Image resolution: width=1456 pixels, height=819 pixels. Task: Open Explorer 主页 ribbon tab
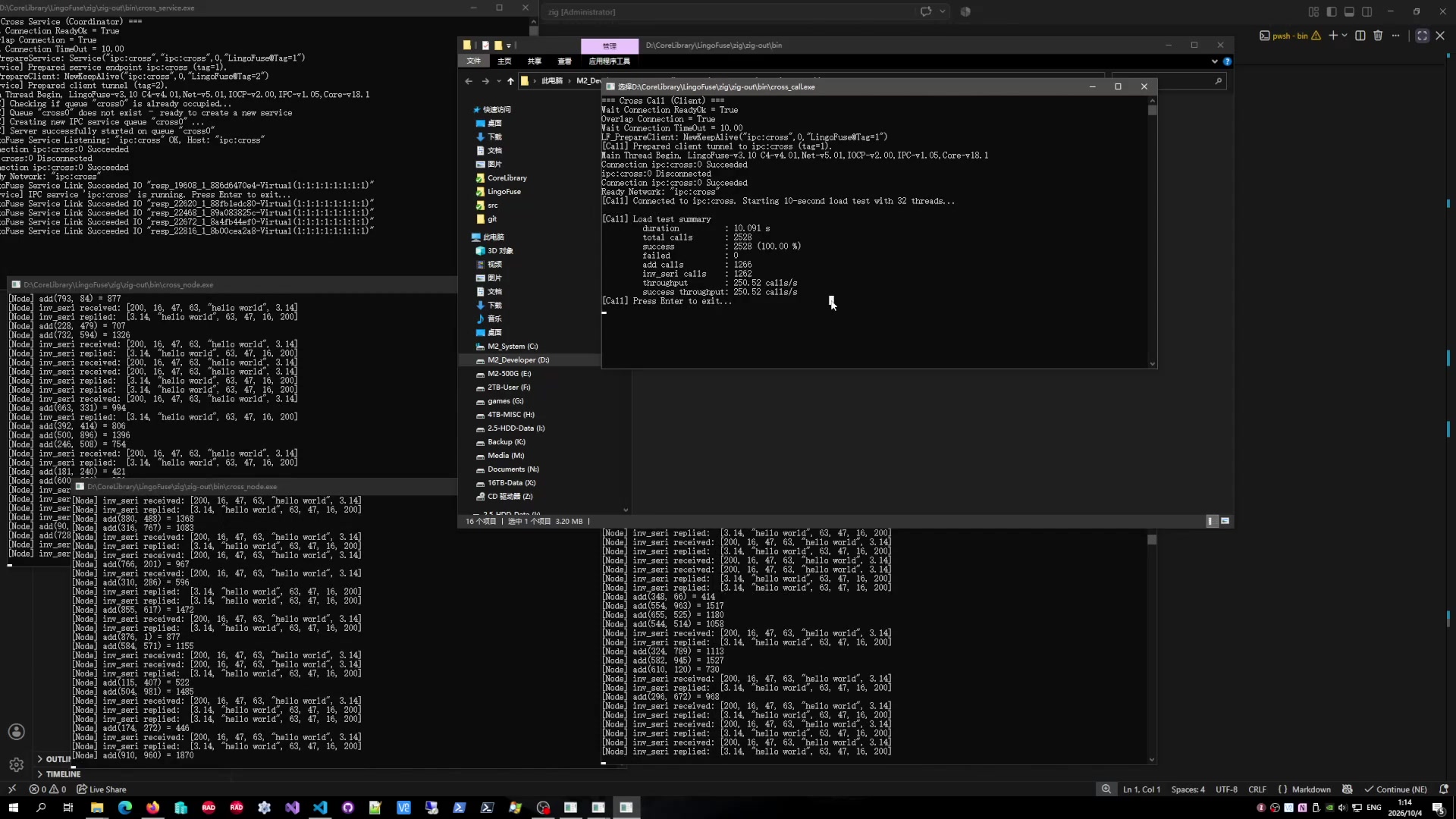[x=504, y=61]
